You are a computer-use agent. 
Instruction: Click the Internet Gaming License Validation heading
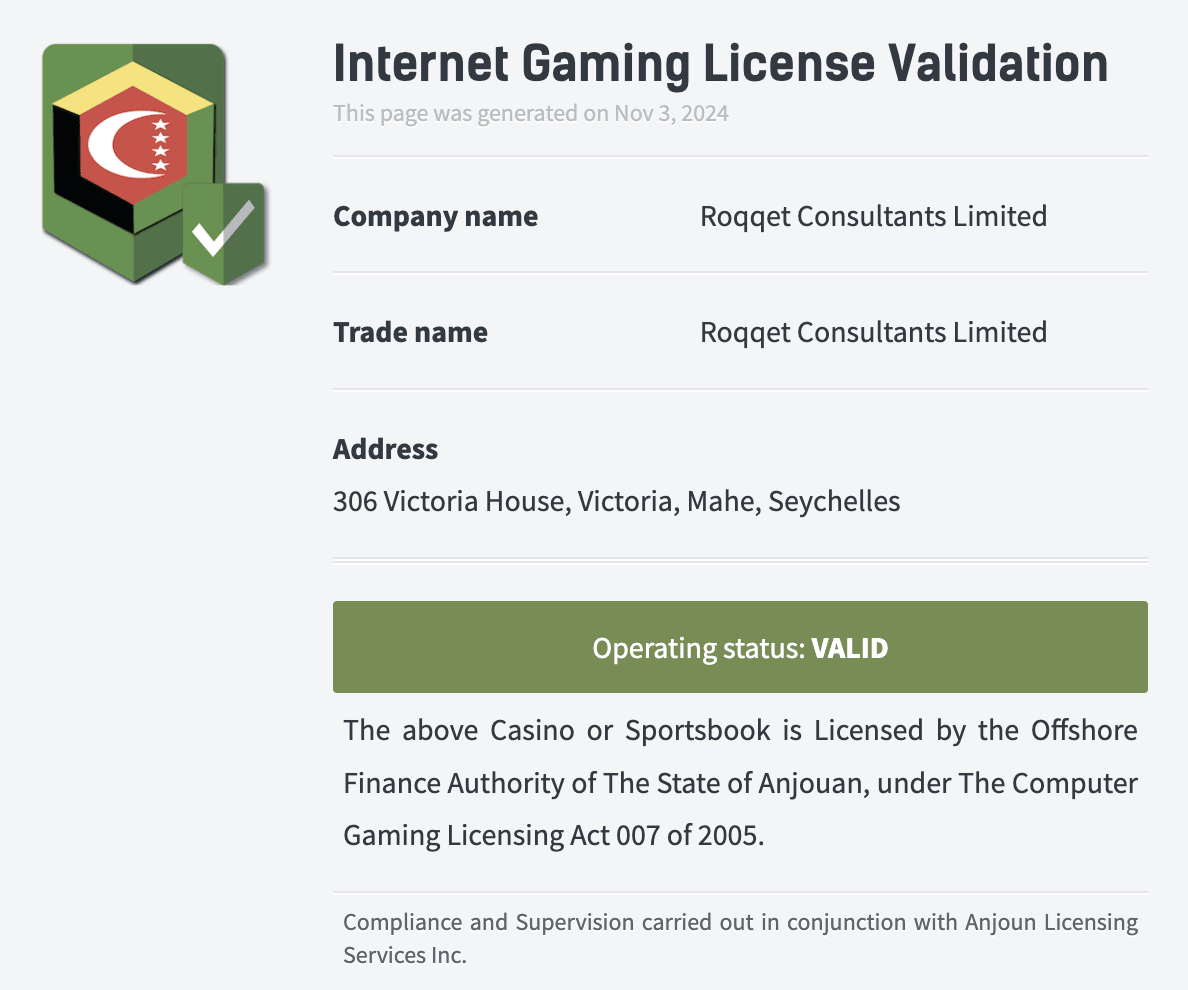[x=720, y=64]
